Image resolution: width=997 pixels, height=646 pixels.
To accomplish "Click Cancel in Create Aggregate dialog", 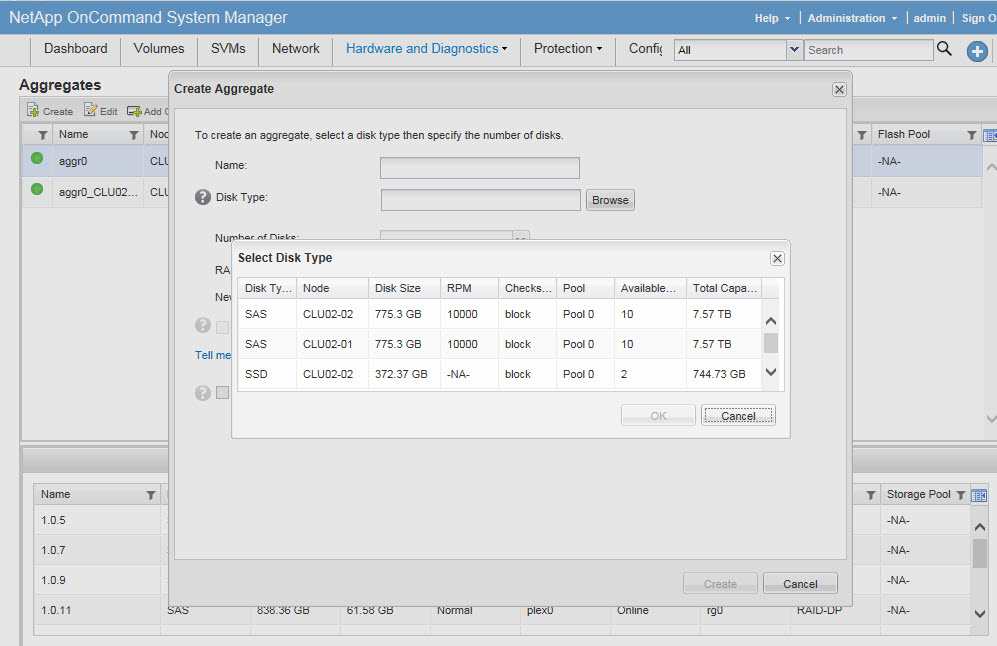I will (x=800, y=583).
